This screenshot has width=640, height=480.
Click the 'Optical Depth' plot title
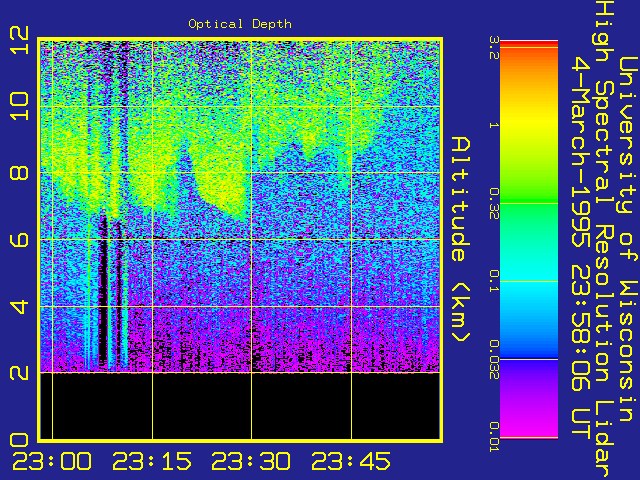[x=240, y=24]
